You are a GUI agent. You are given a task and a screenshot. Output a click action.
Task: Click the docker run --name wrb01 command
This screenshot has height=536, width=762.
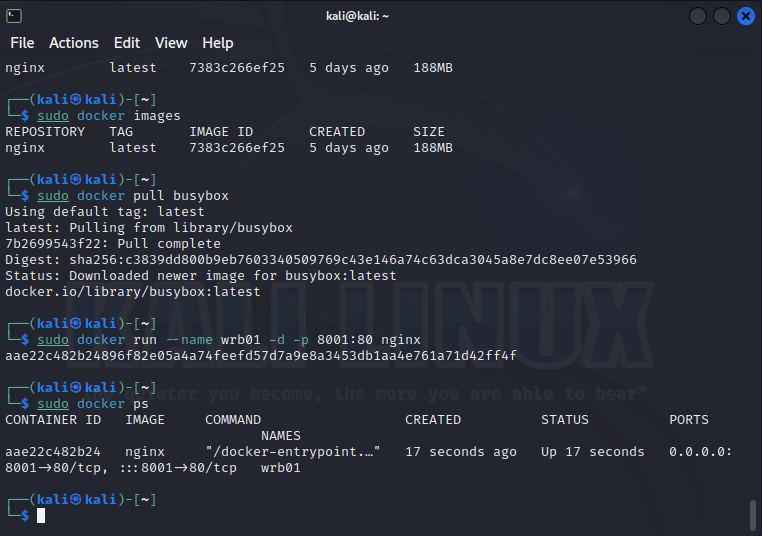(229, 340)
